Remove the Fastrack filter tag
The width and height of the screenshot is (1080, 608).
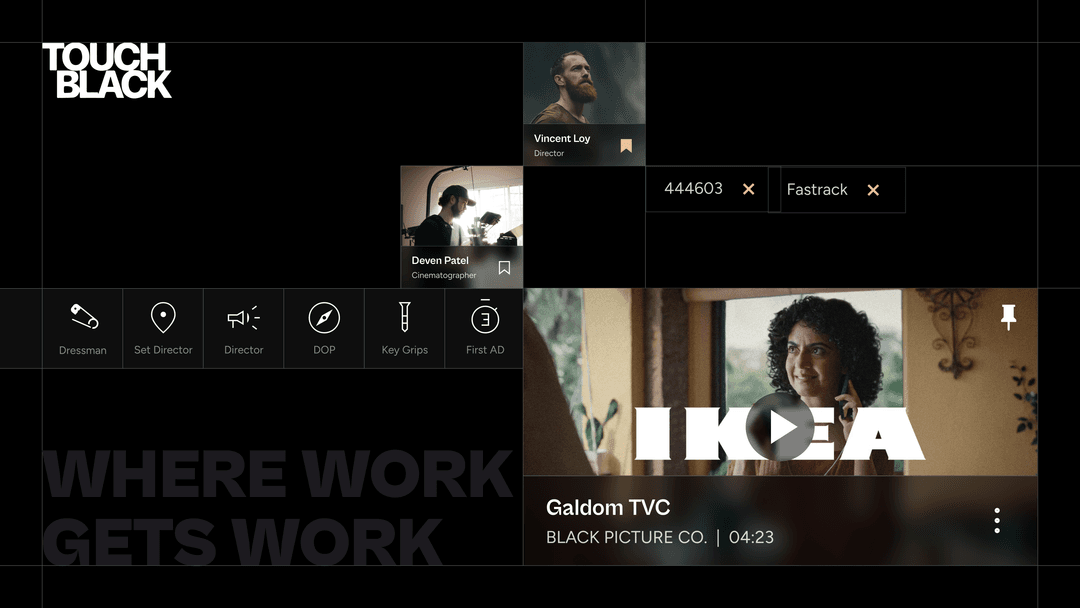pyautogui.click(x=873, y=190)
